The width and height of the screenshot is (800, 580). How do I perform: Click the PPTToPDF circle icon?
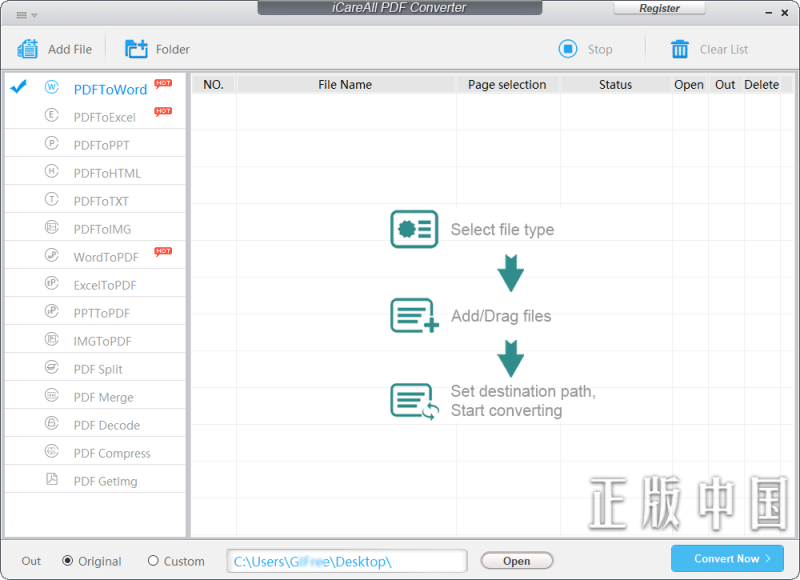(x=52, y=311)
